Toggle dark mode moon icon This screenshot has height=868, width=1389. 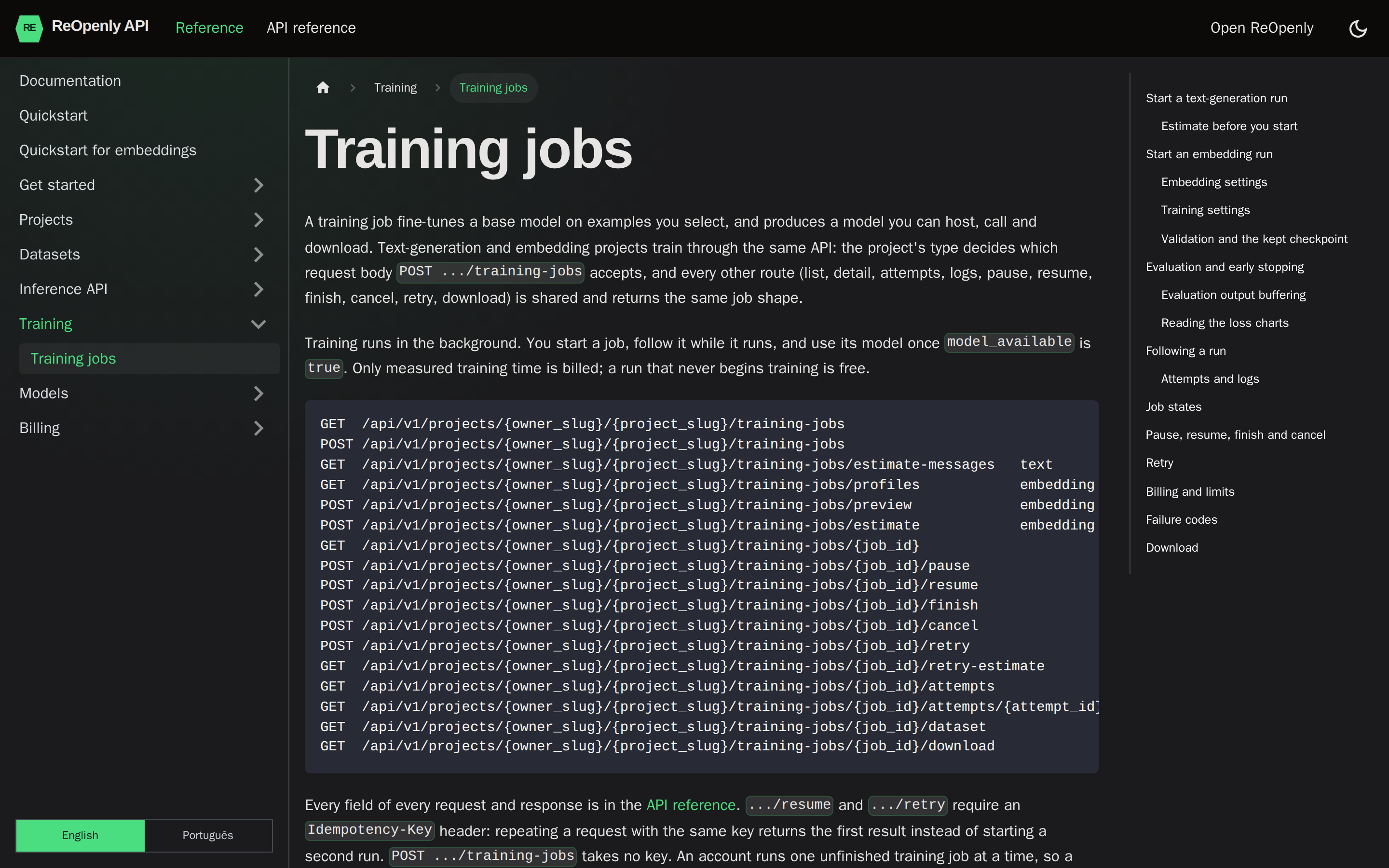pyautogui.click(x=1358, y=28)
